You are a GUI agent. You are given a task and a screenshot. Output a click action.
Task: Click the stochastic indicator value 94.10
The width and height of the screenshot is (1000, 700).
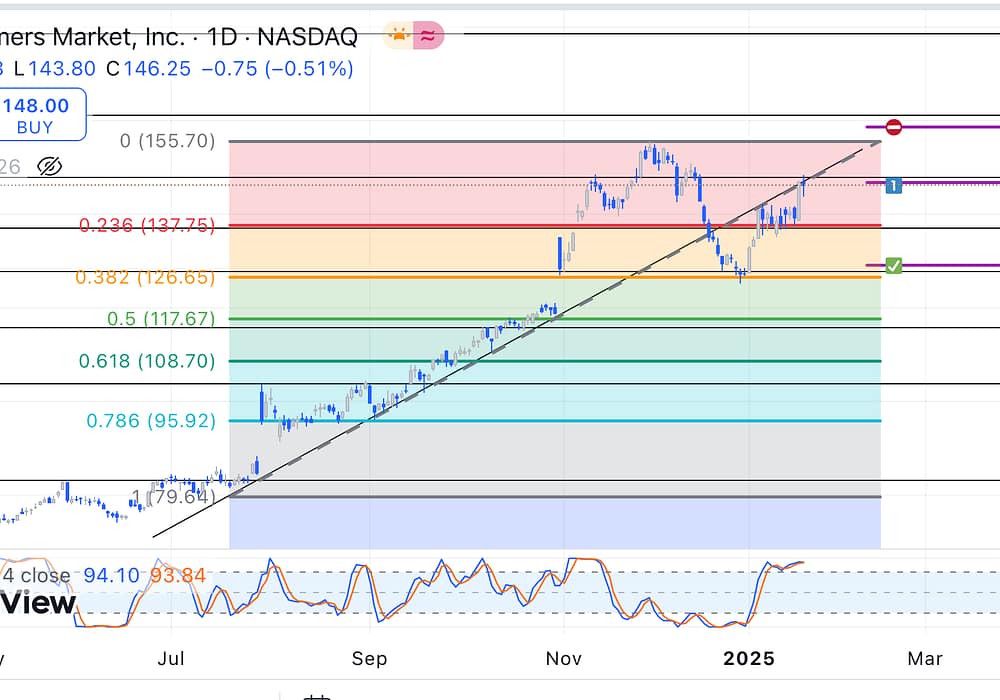(111, 575)
